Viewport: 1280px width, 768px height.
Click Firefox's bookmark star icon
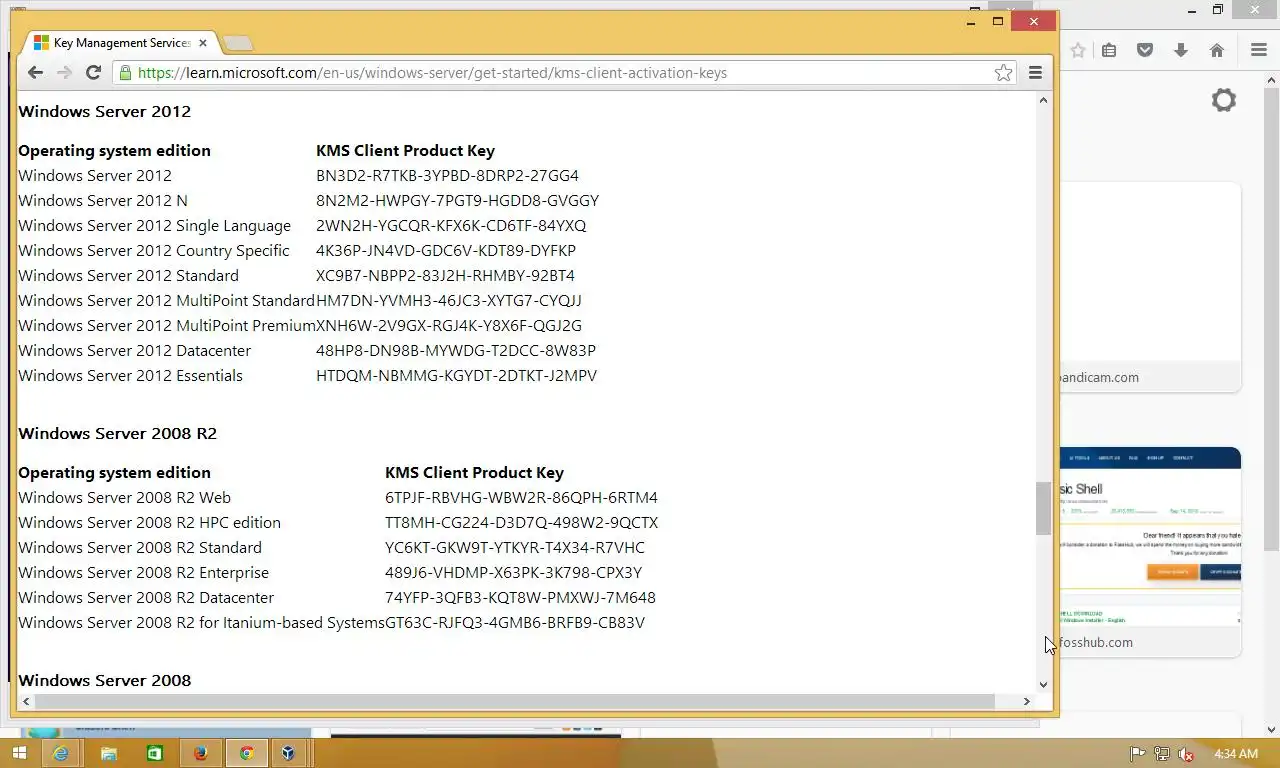[x=1077, y=50]
